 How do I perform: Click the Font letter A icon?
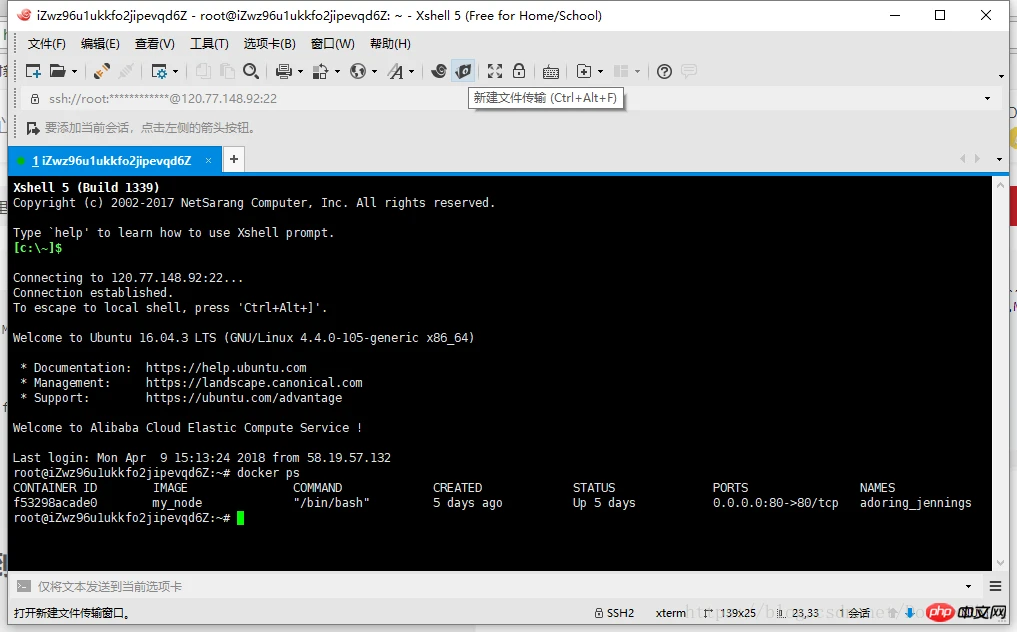pos(395,71)
